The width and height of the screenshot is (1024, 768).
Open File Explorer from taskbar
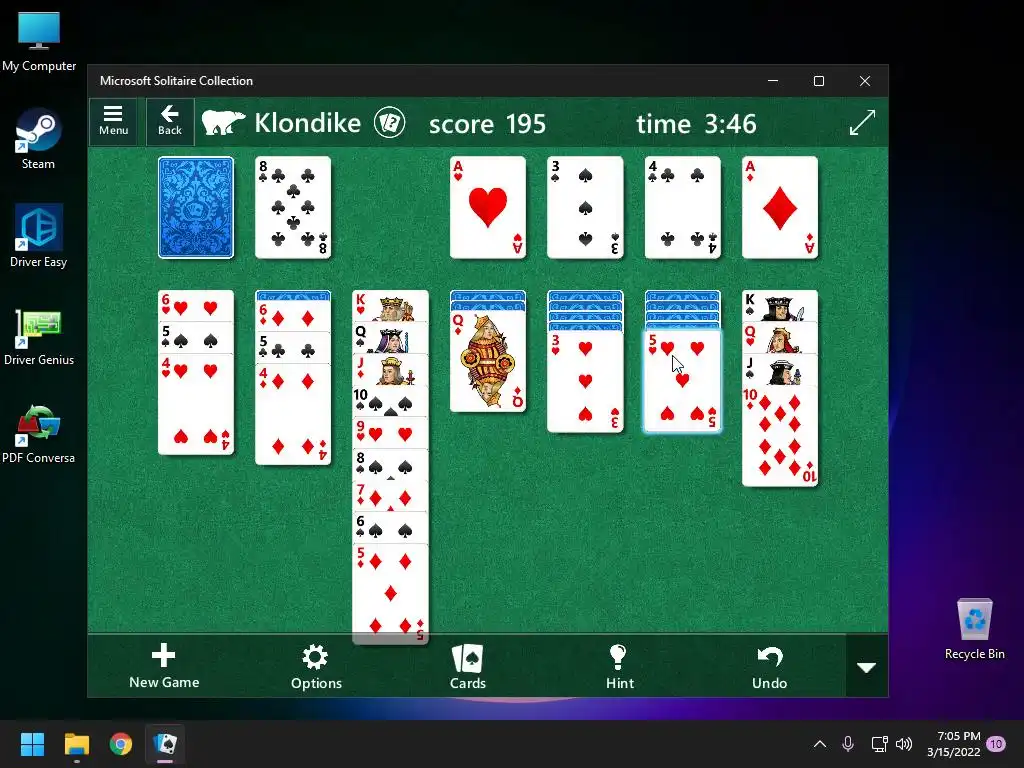pos(76,744)
